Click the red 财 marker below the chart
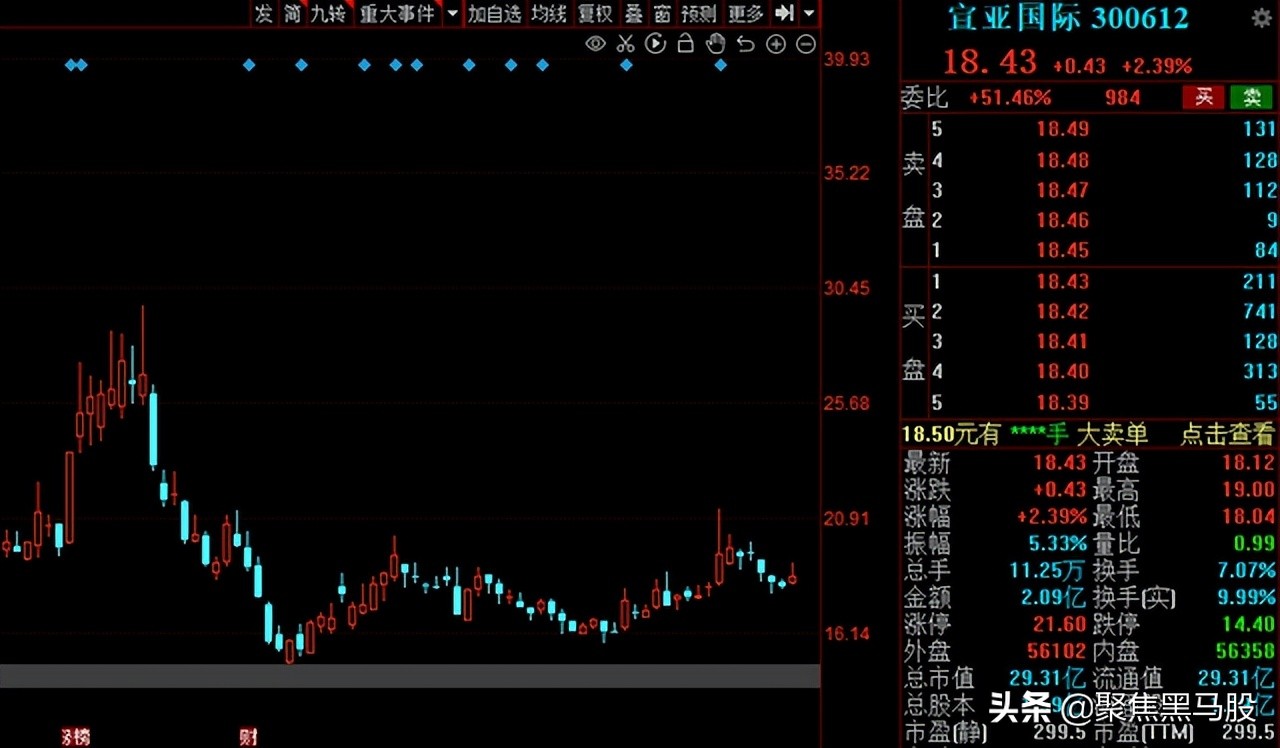 point(248,738)
